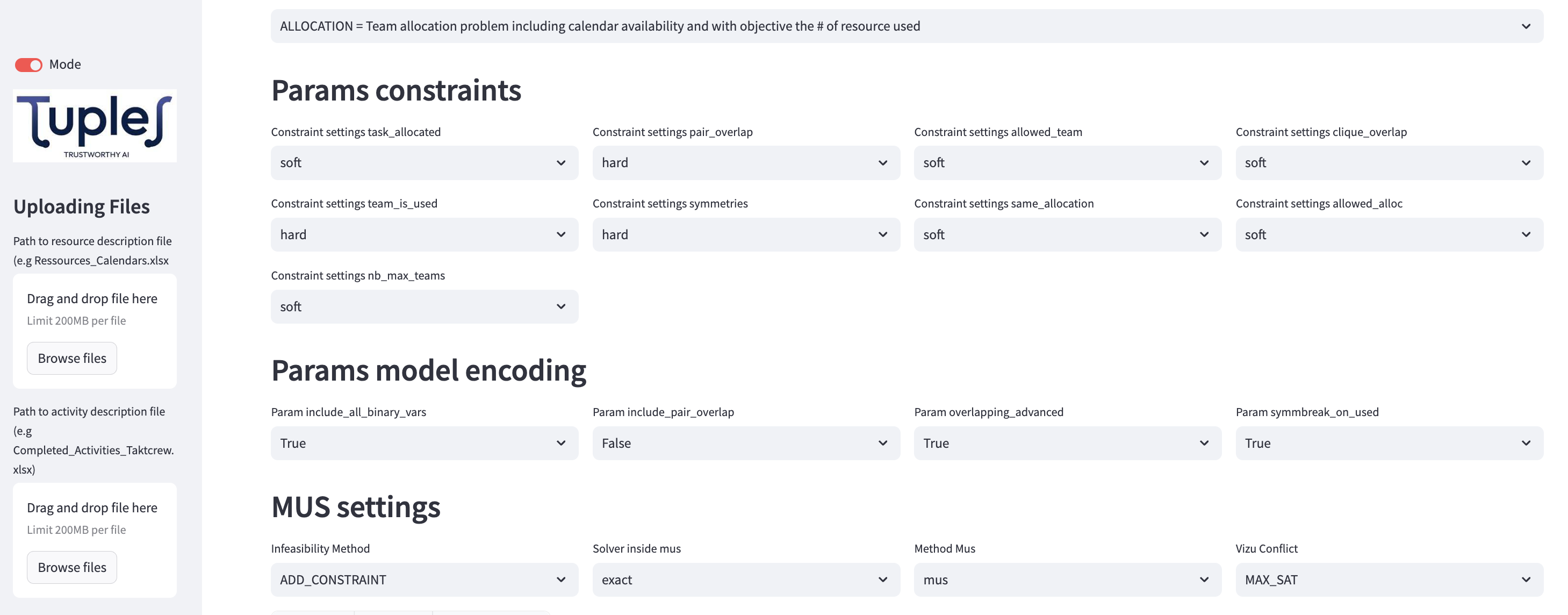Screen dimensions: 1568x615
Task: Browse files for activity description file
Action: coord(72,567)
